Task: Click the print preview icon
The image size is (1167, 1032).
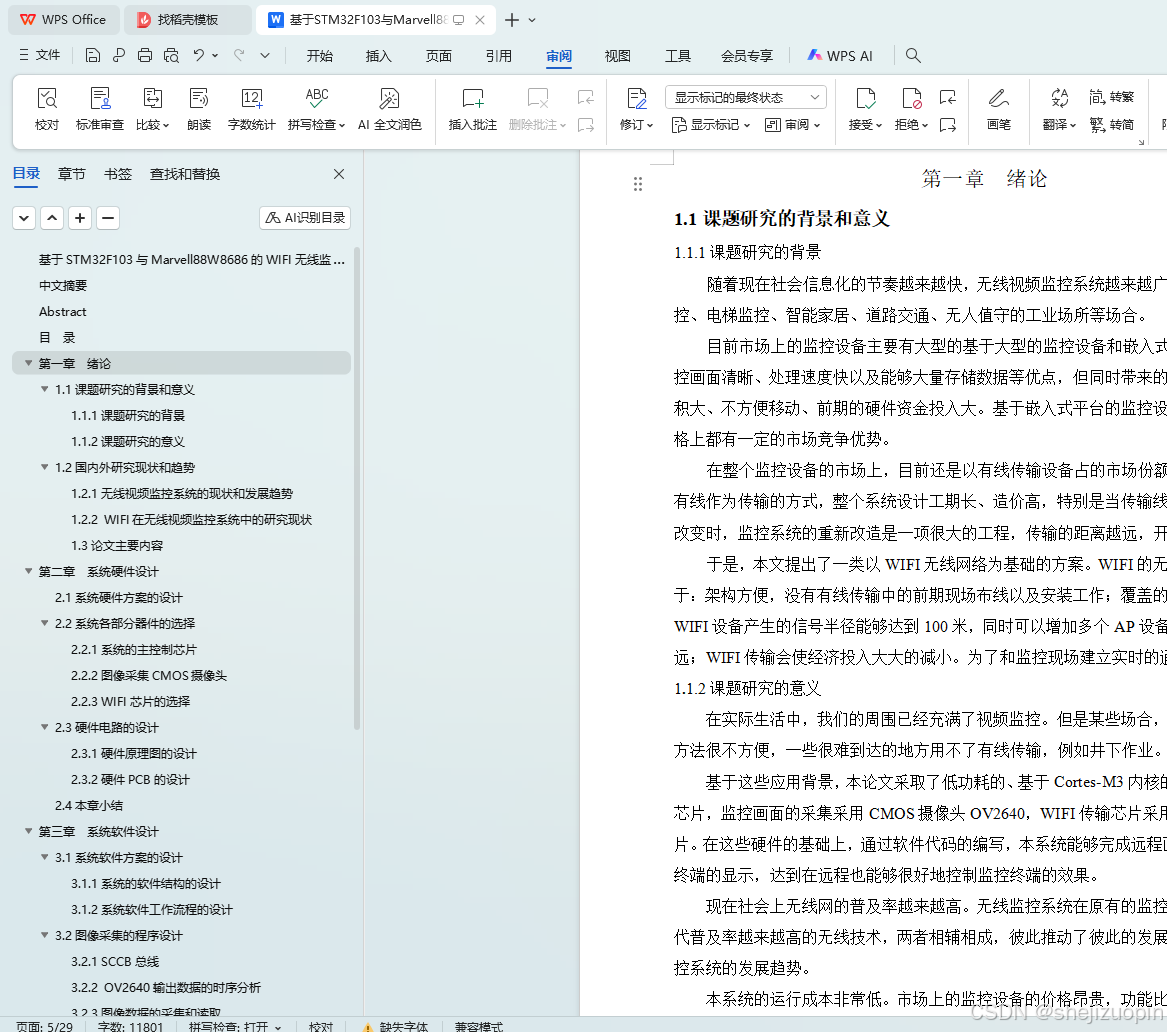Action: click(171, 56)
